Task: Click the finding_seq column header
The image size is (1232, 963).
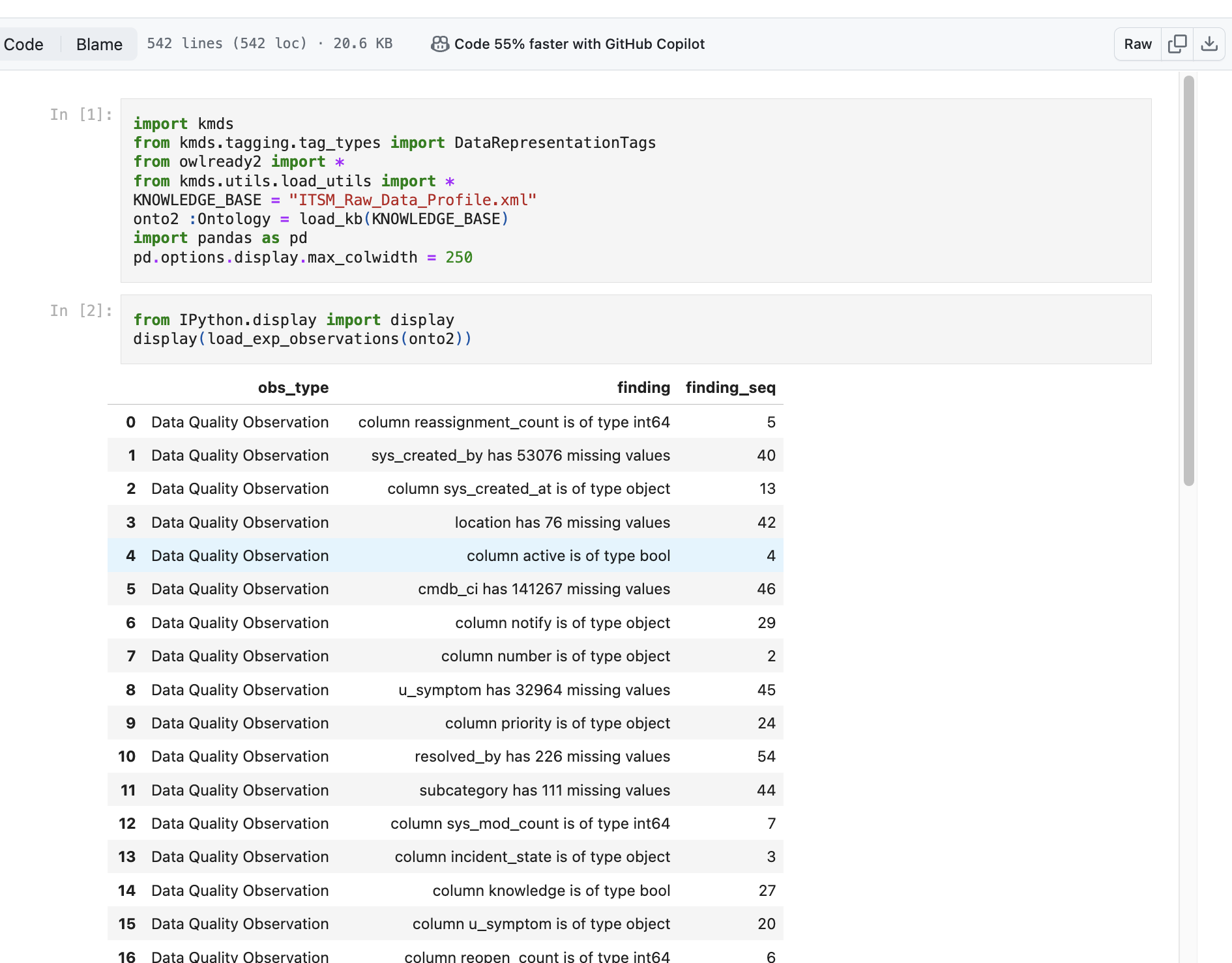Action: (x=730, y=388)
